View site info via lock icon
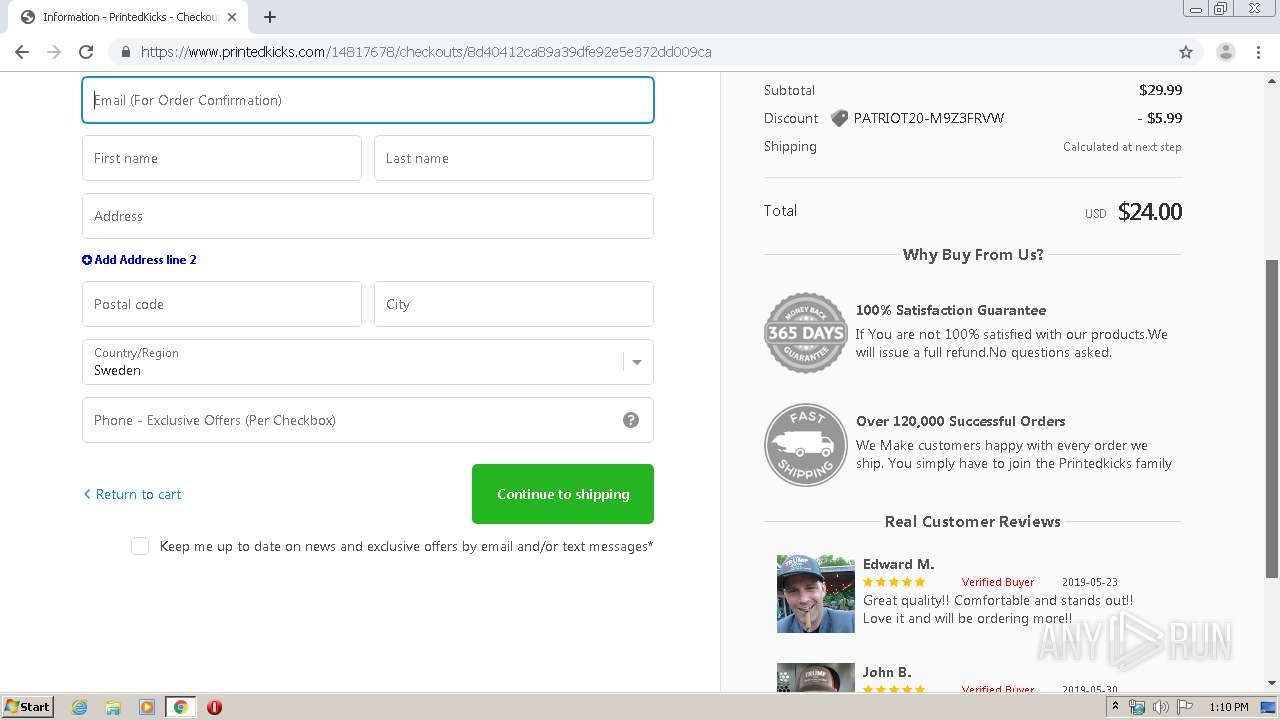 pyautogui.click(x=126, y=52)
